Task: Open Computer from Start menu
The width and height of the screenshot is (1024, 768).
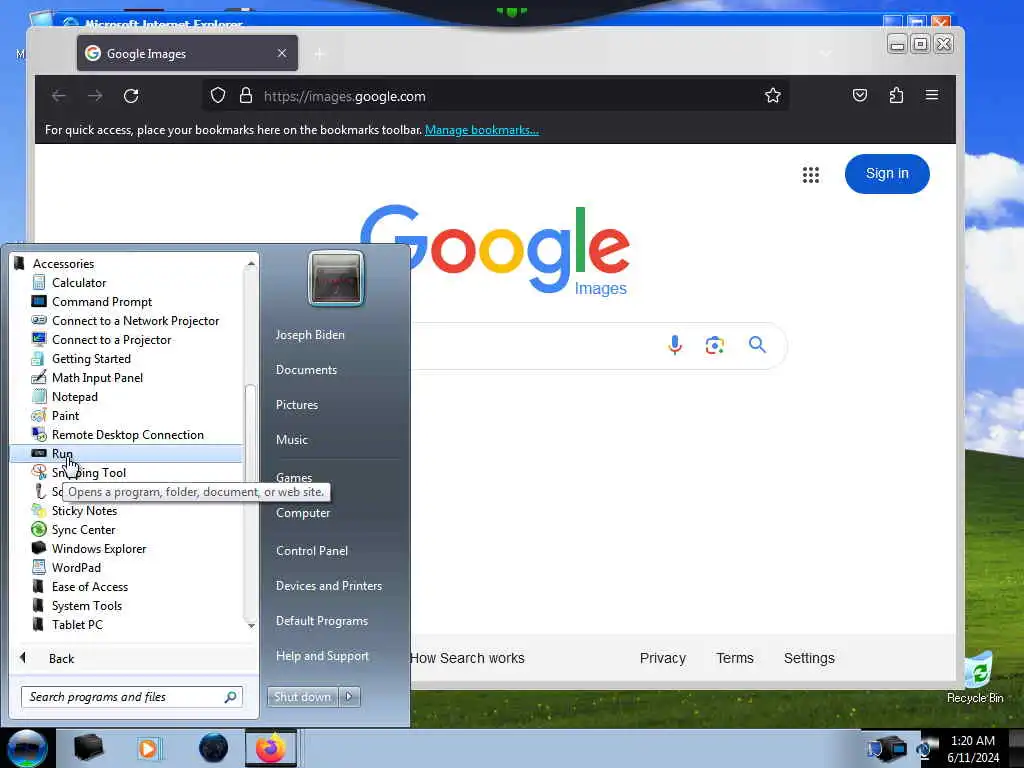Action: [302, 513]
